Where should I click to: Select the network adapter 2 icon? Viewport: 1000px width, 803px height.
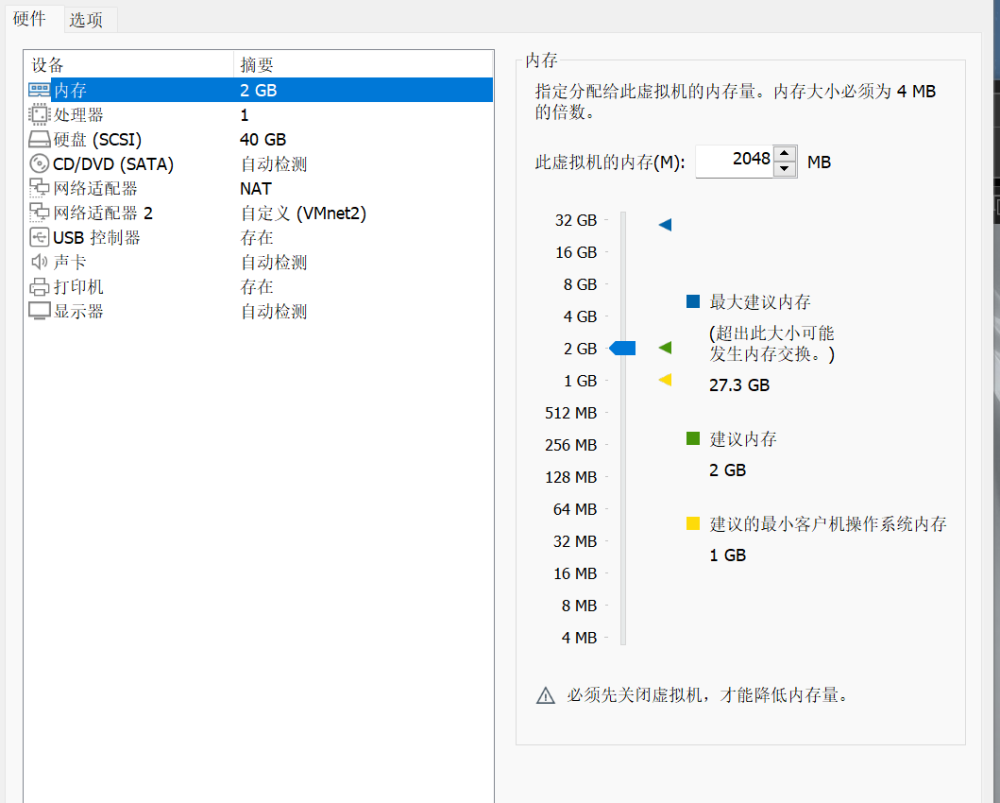[39, 213]
